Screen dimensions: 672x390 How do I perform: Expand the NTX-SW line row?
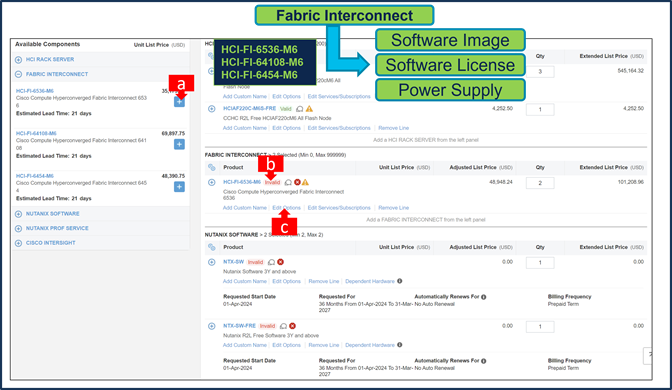point(212,262)
